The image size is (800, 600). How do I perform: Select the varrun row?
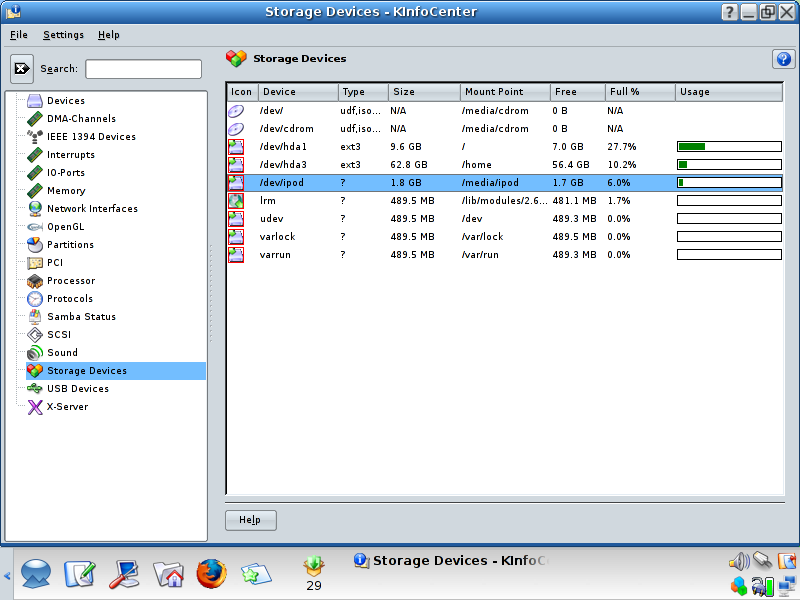pyautogui.click(x=505, y=255)
